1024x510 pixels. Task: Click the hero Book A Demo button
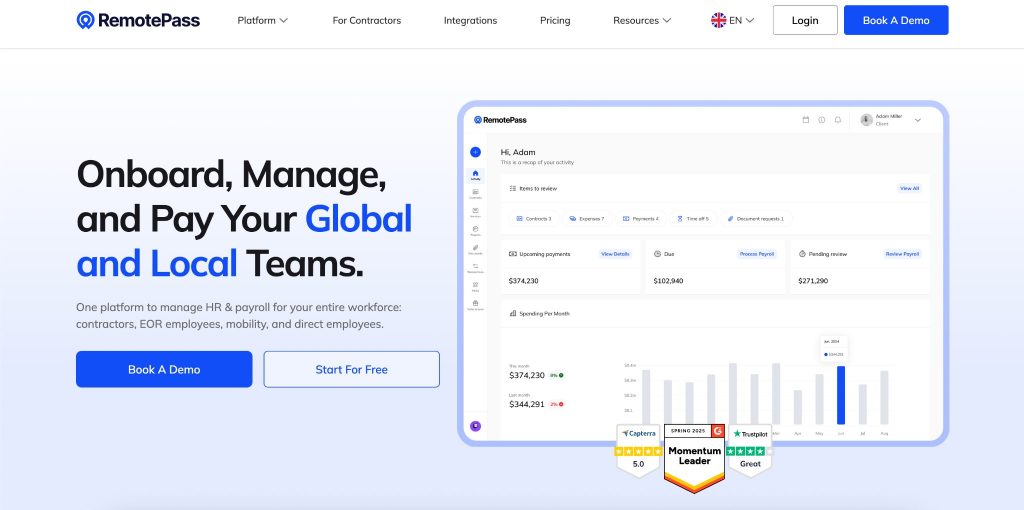point(164,369)
